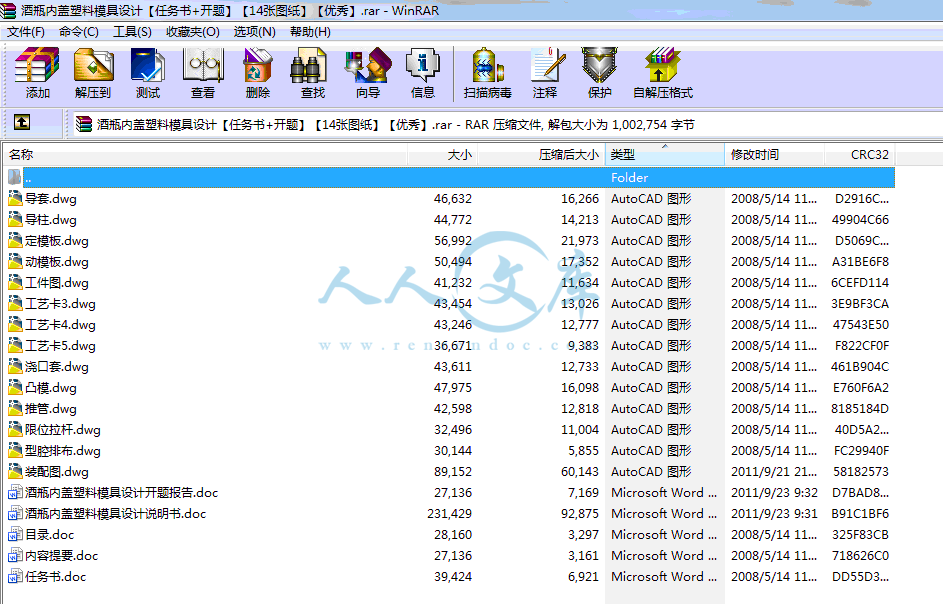Click the Word icon beside 内容提要.doc
Viewport: 943px width, 604px height.
(15, 555)
